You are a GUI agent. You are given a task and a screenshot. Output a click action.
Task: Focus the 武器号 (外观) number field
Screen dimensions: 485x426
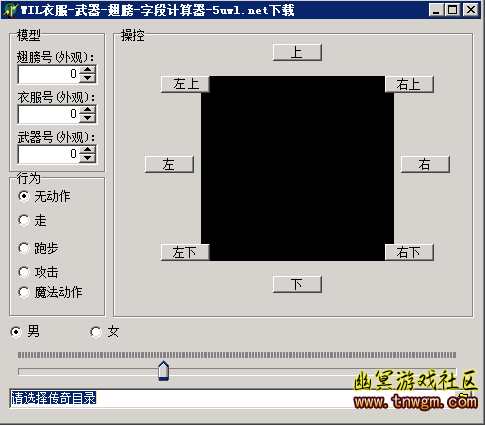(x=49, y=154)
